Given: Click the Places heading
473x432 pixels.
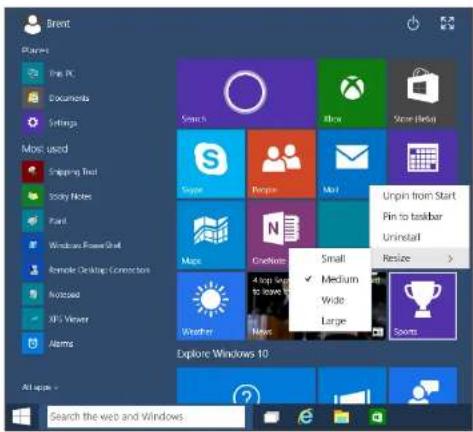Looking at the screenshot, I should pyautogui.click(x=35, y=50).
